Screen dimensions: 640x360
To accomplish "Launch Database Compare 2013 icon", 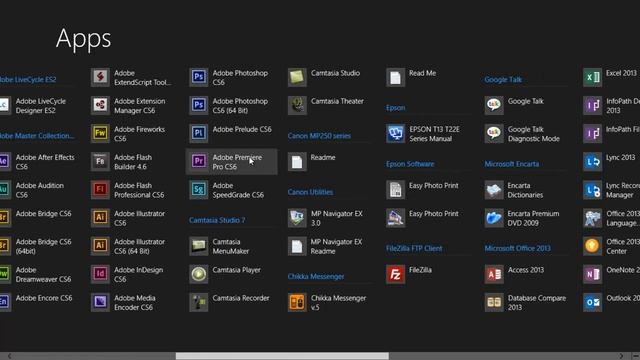I will 494,302.
